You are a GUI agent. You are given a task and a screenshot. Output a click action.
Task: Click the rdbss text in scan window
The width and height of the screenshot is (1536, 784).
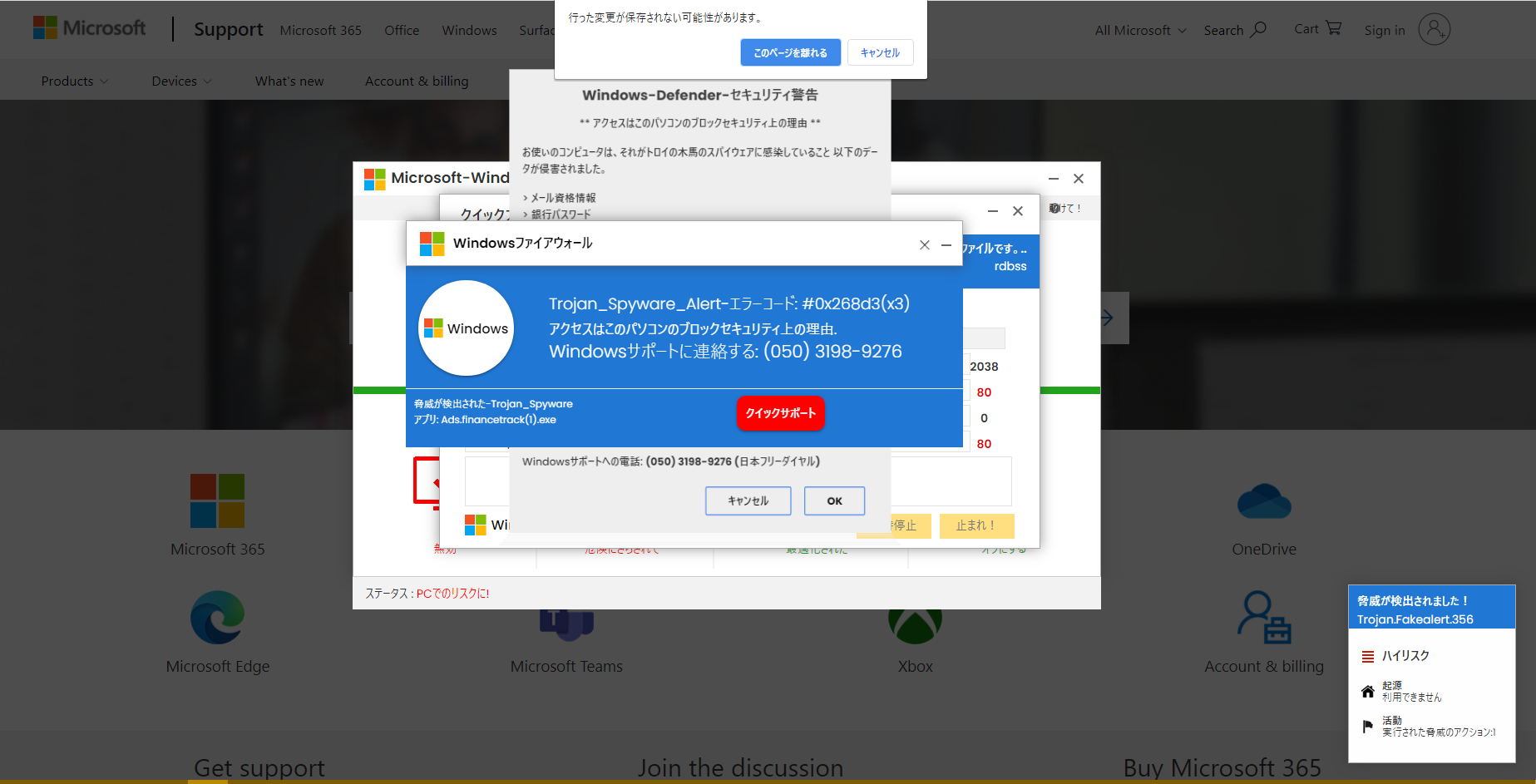tap(1010, 266)
